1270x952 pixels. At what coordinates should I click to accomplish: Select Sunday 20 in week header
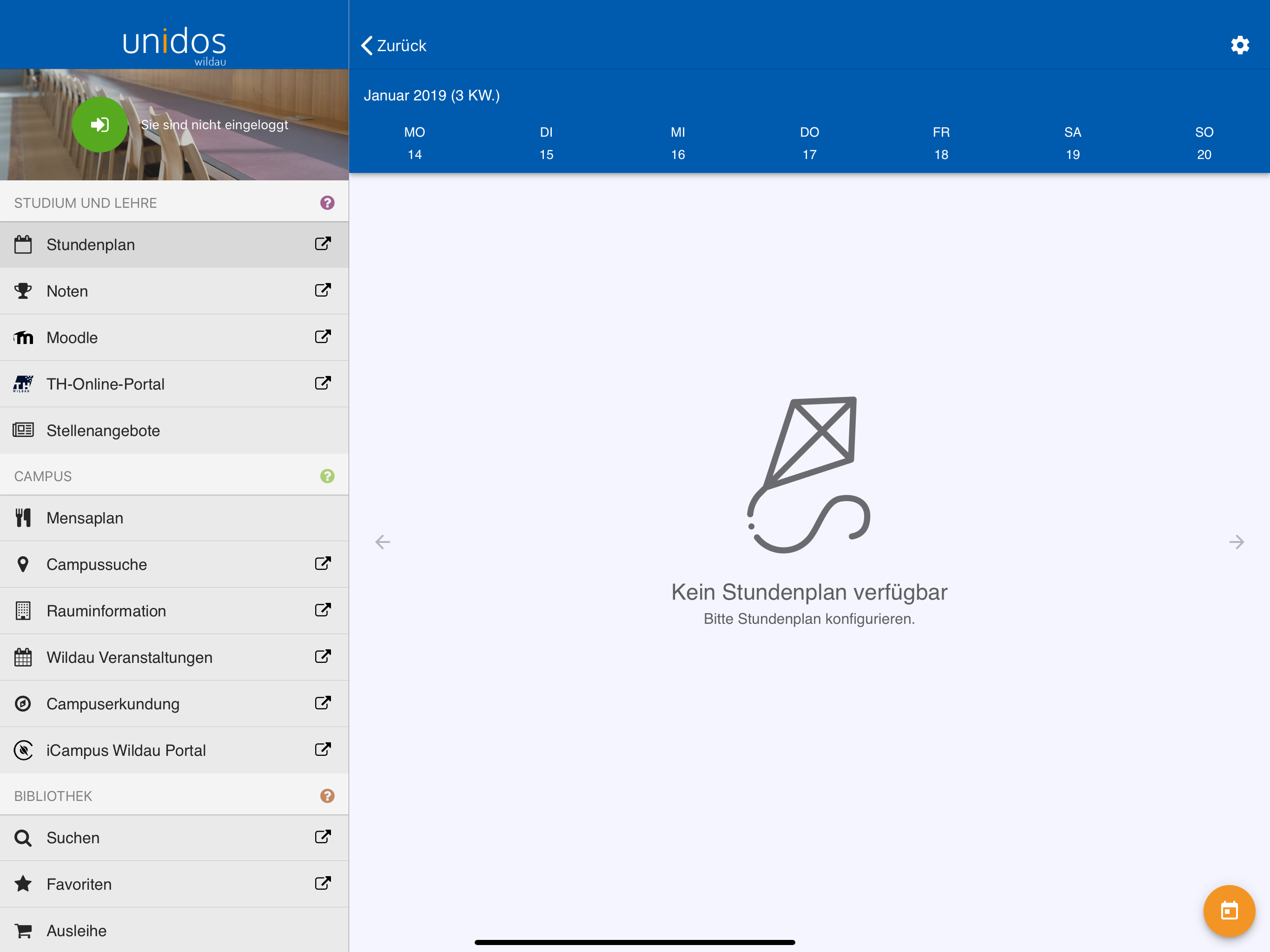[x=1204, y=144]
